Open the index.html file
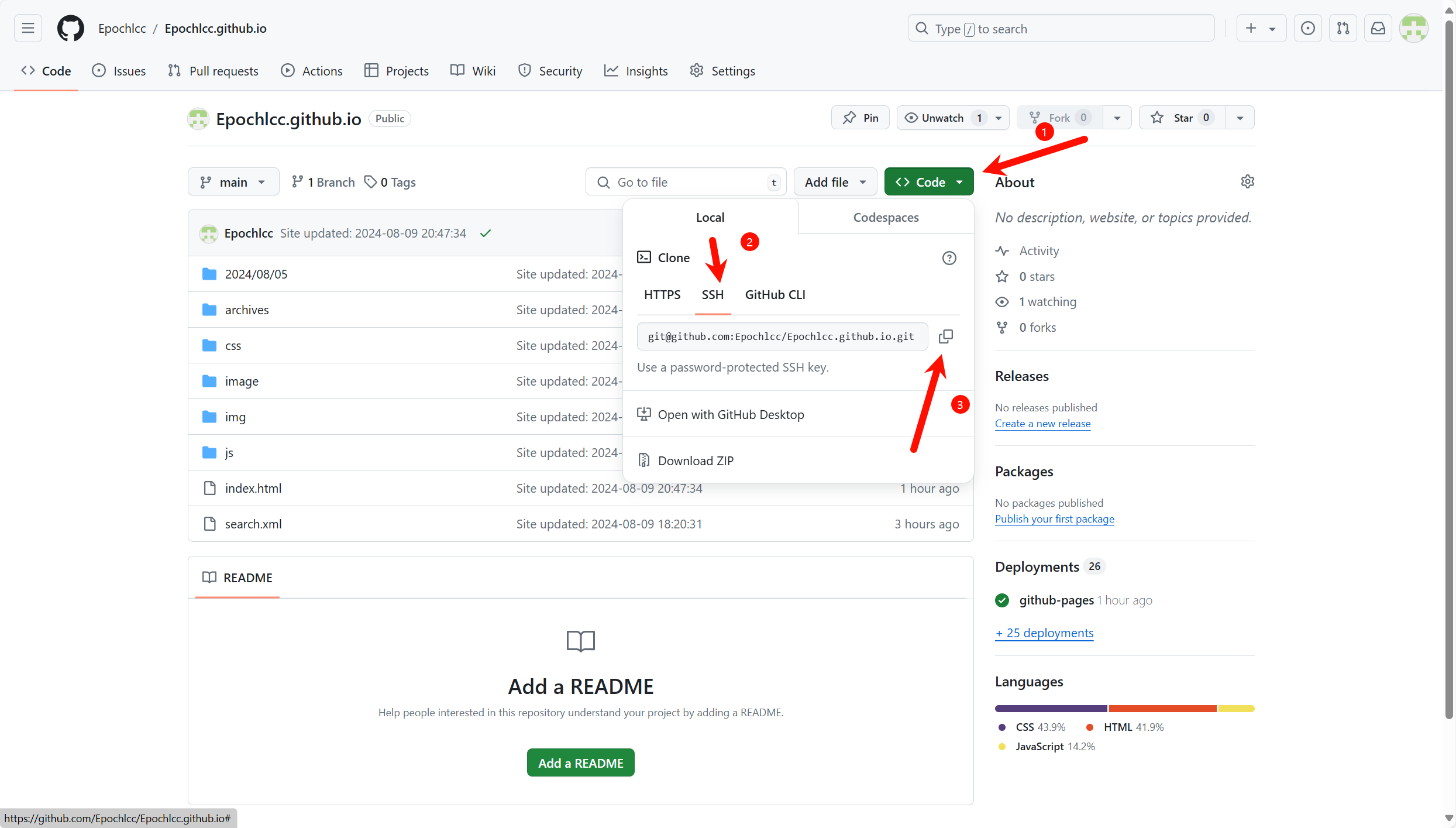 [x=253, y=488]
